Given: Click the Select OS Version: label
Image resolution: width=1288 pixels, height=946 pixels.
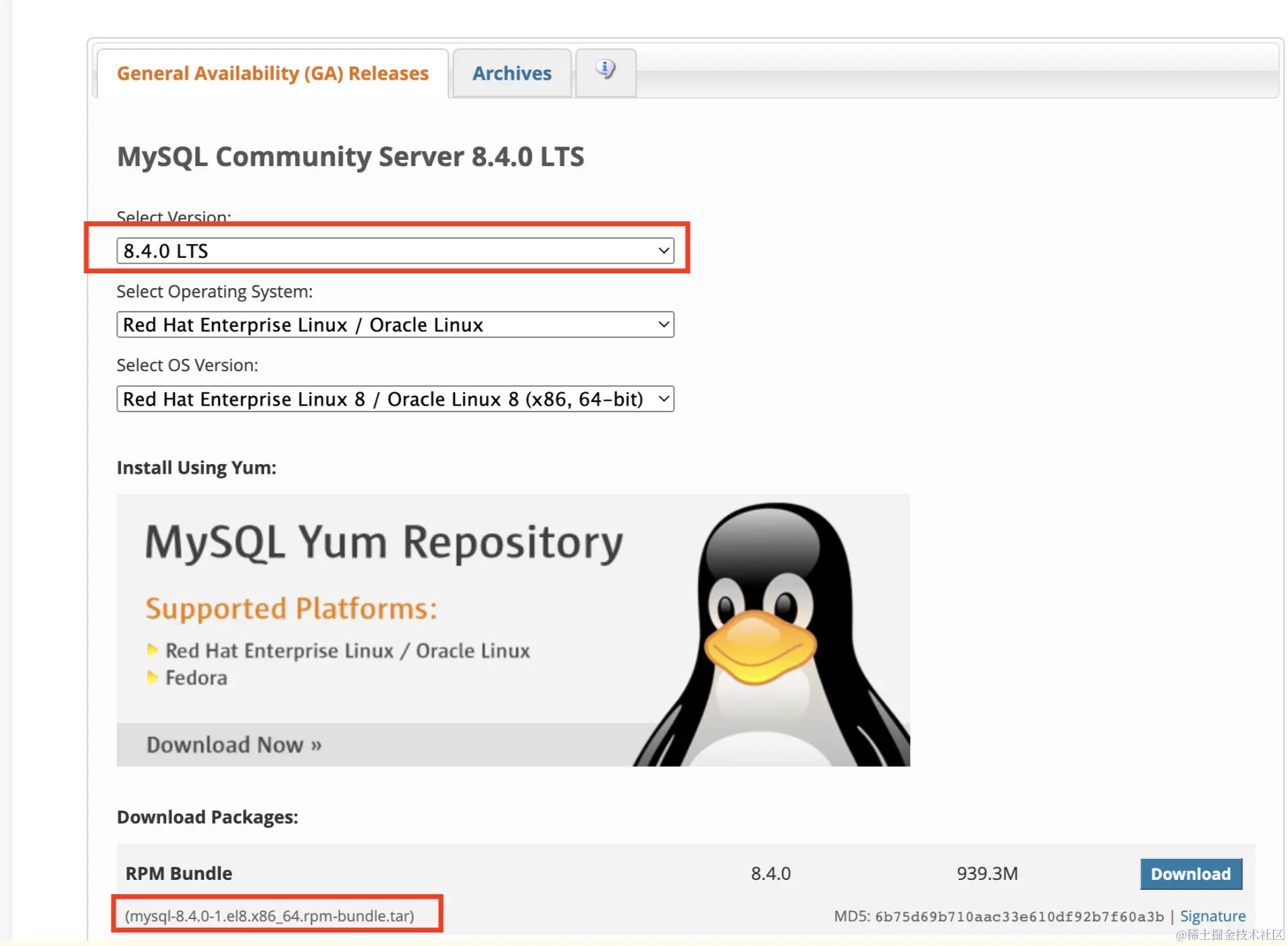Looking at the screenshot, I should tap(188, 366).
